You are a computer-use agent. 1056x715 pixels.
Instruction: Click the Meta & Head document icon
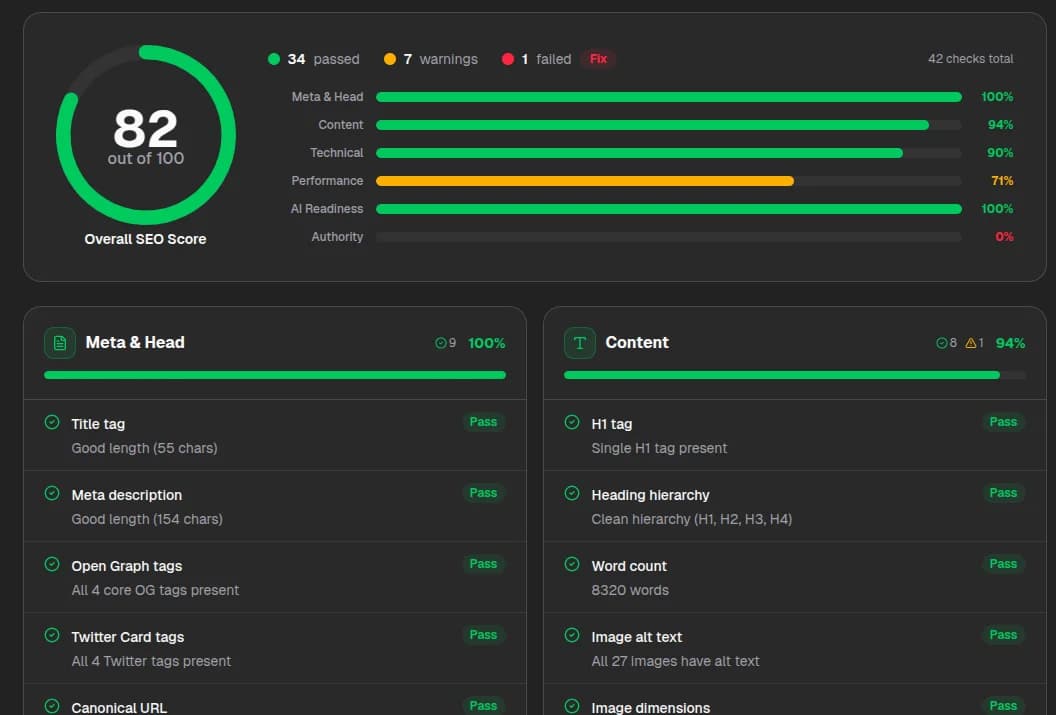59,342
